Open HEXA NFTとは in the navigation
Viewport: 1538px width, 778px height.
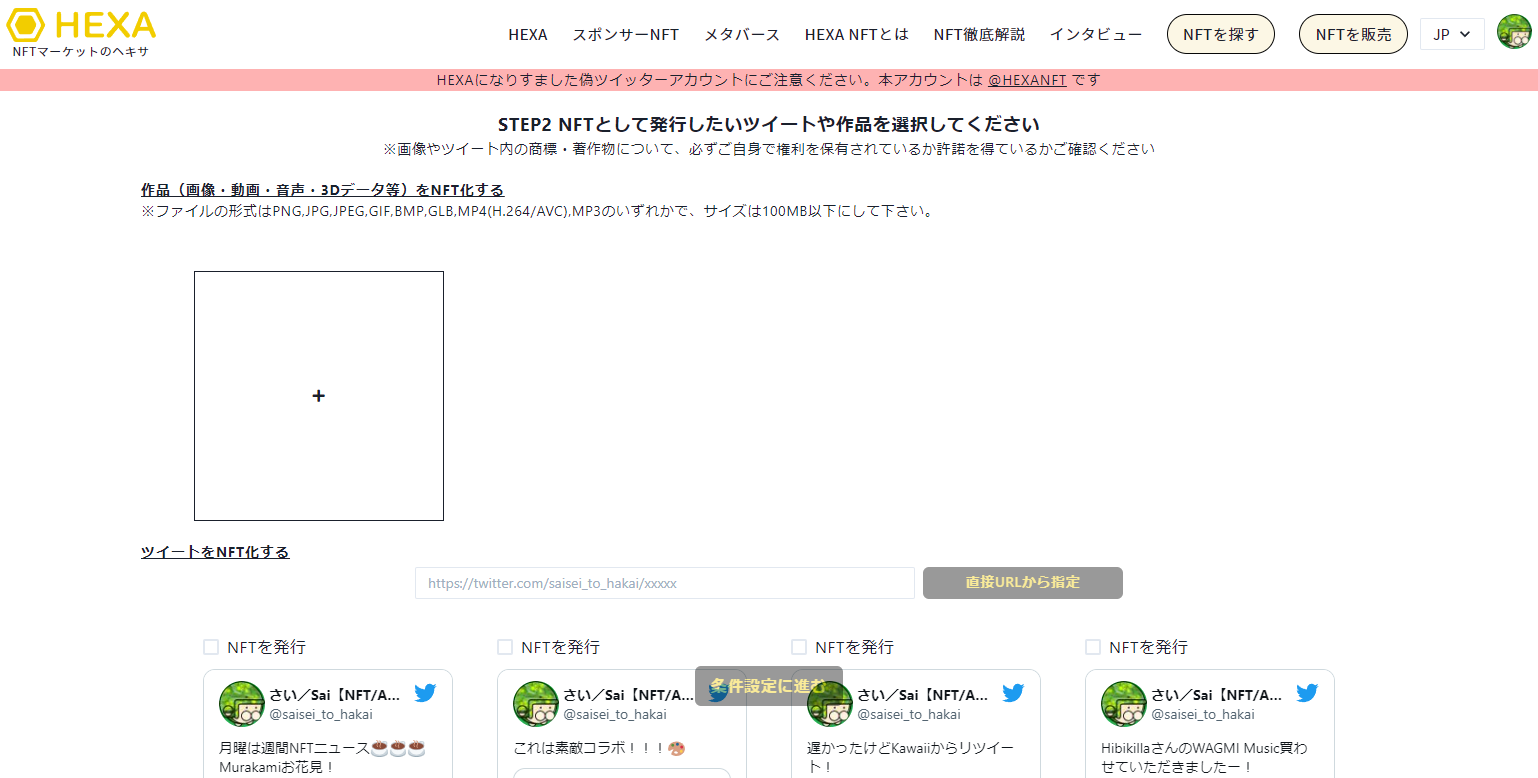click(857, 34)
